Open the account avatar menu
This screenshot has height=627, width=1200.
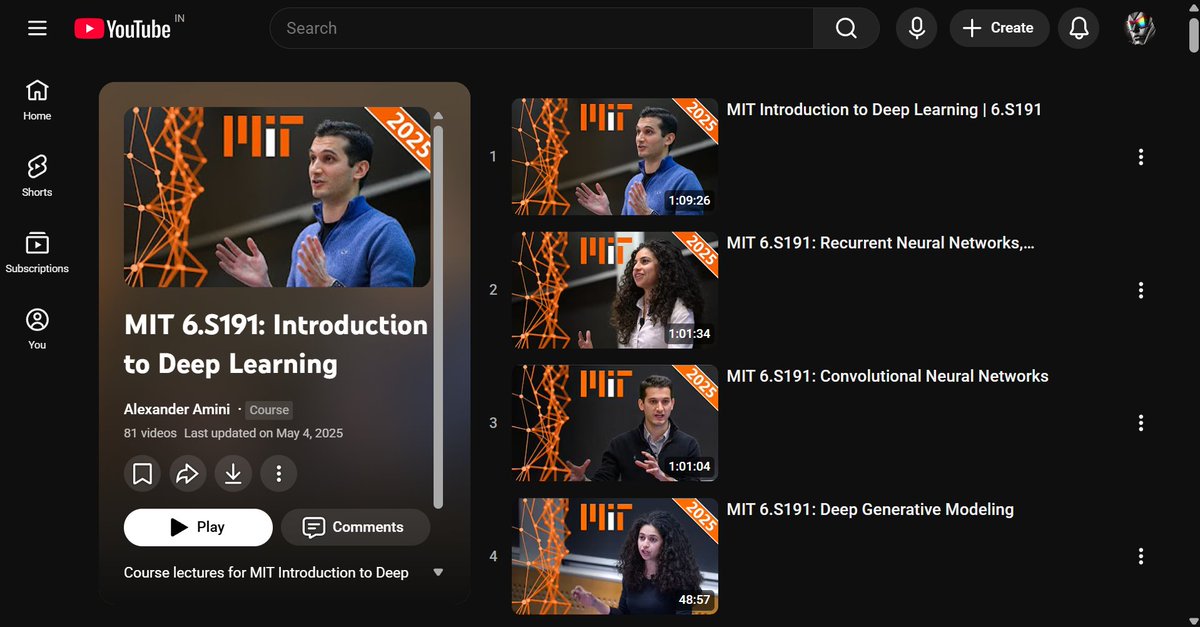pos(1140,28)
